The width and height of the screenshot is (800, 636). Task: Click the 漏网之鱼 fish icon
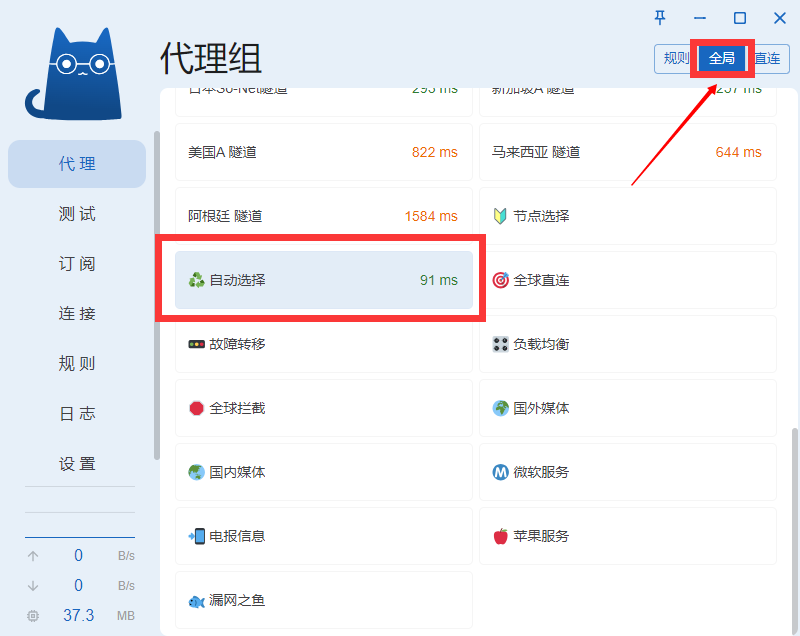click(x=197, y=601)
